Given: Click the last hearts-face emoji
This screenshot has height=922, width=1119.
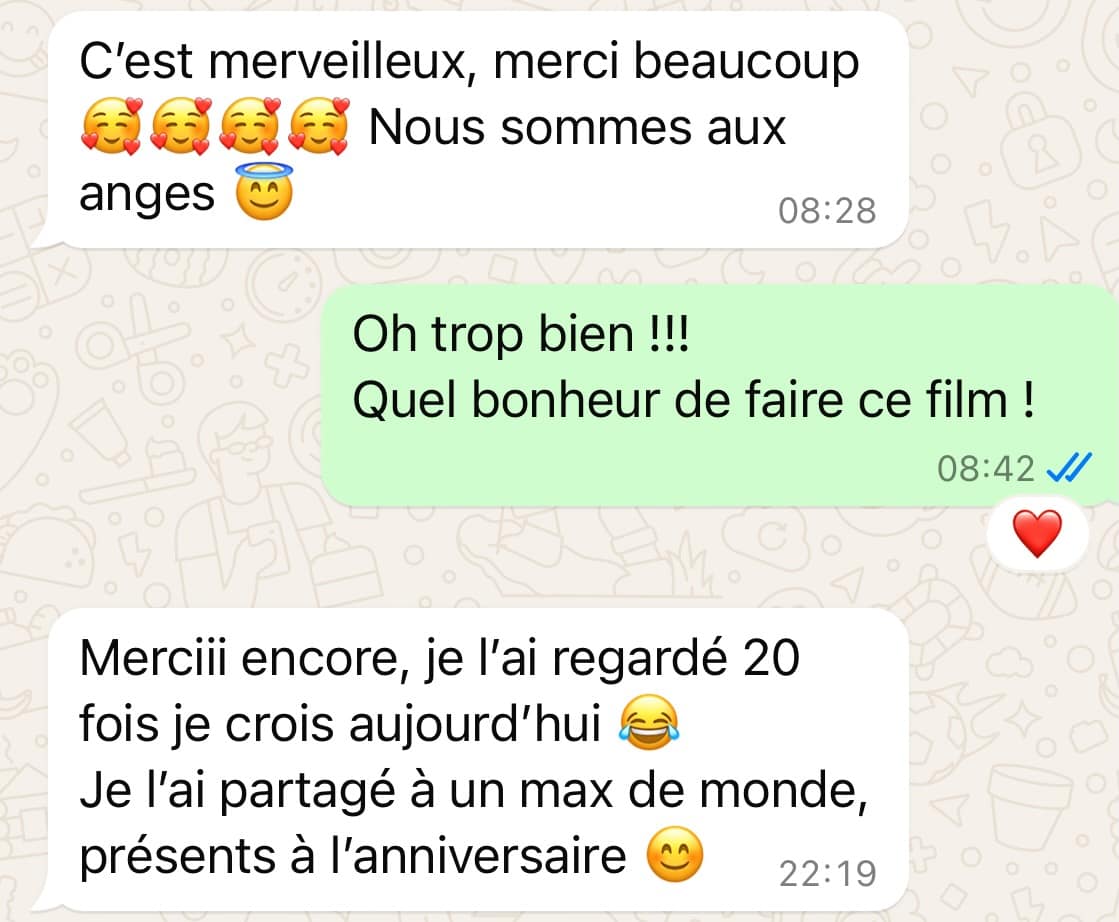Looking at the screenshot, I should point(320,127).
